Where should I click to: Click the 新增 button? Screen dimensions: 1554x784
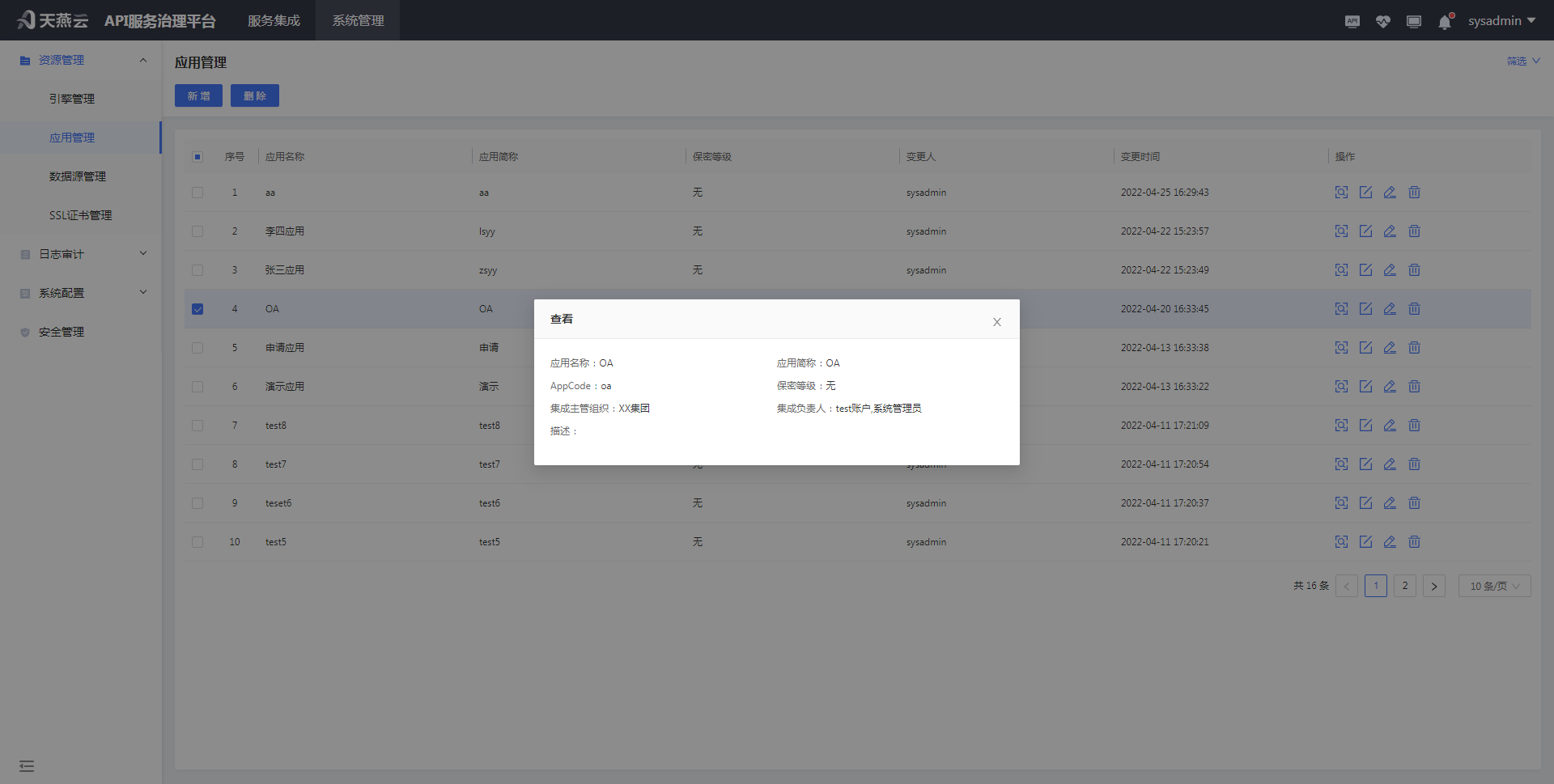(x=197, y=95)
